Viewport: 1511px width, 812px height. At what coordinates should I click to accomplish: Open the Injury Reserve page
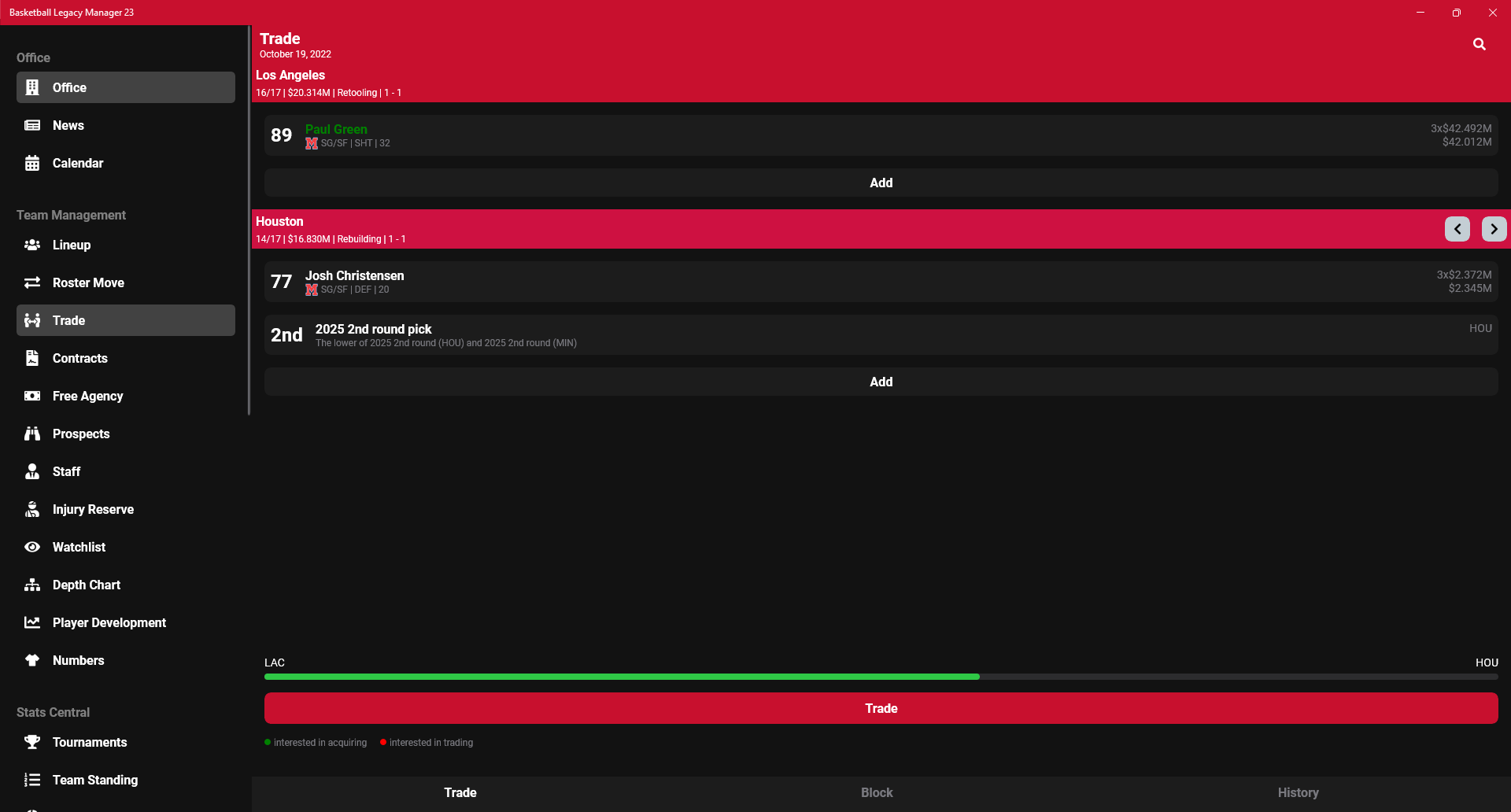(x=126, y=509)
